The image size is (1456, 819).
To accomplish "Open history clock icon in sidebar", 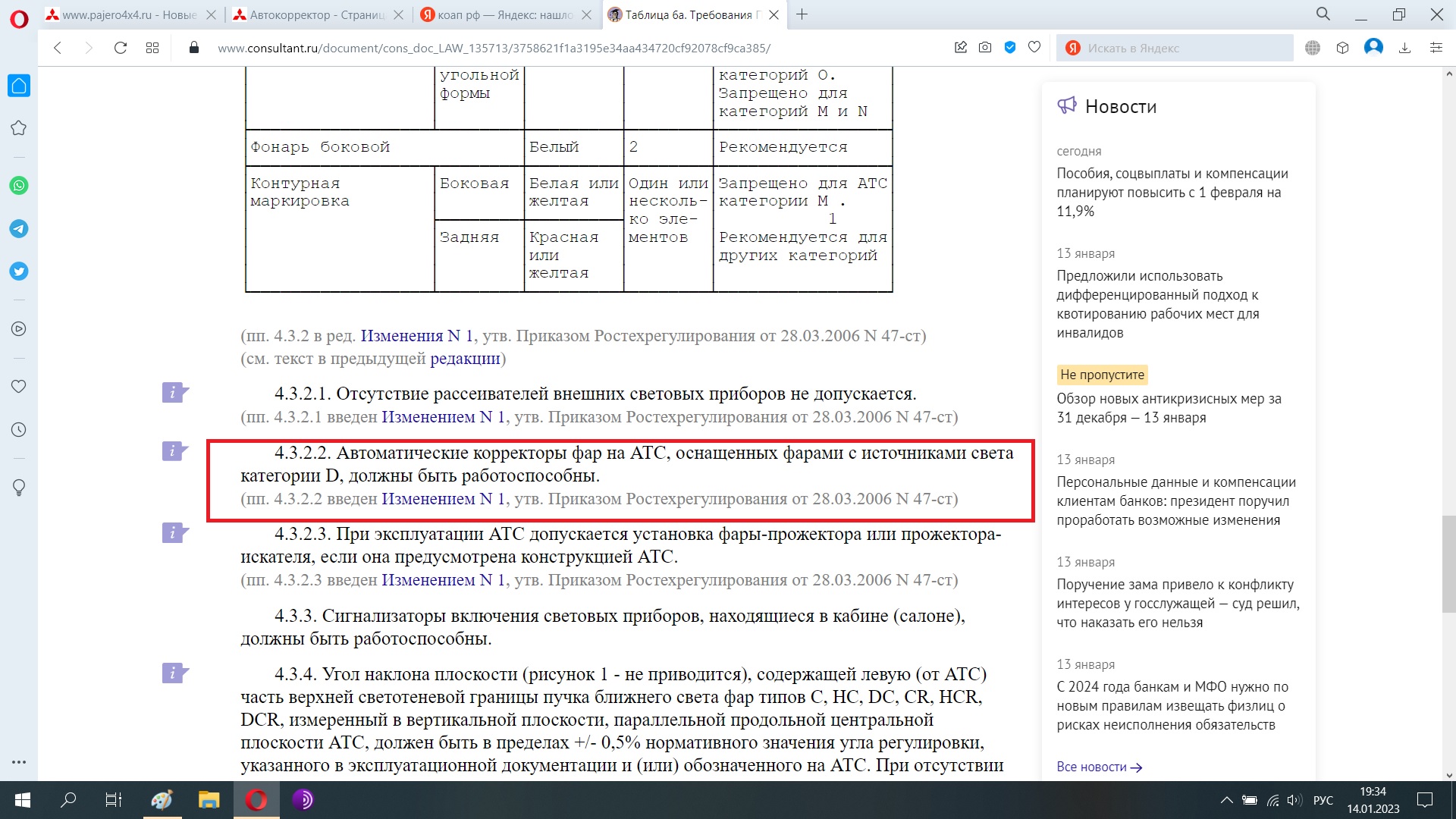I will pos(19,430).
